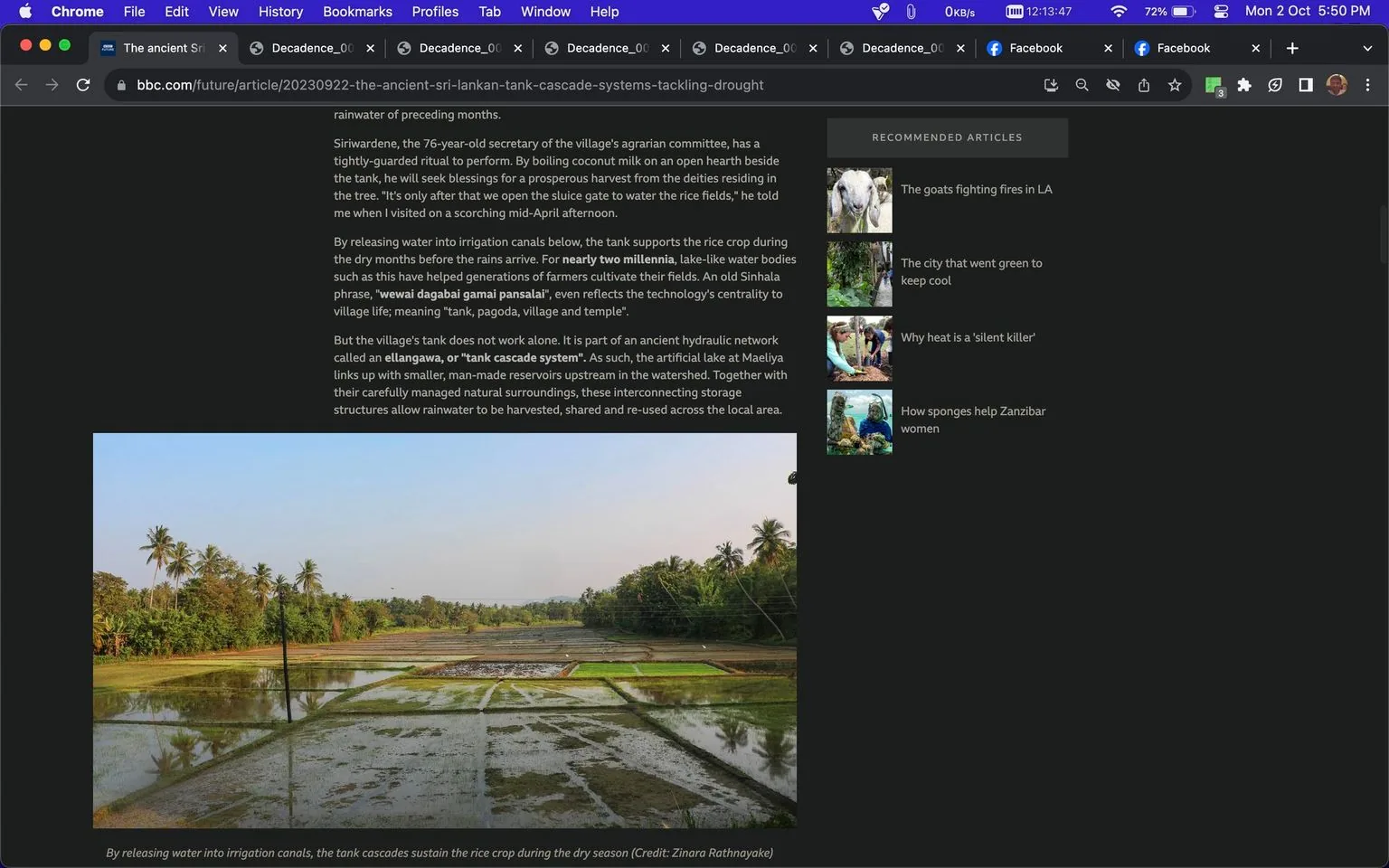This screenshot has height=868, width=1389.
Task: Open Chrome's three-dot menu
Action: (x=1368, y=84)
